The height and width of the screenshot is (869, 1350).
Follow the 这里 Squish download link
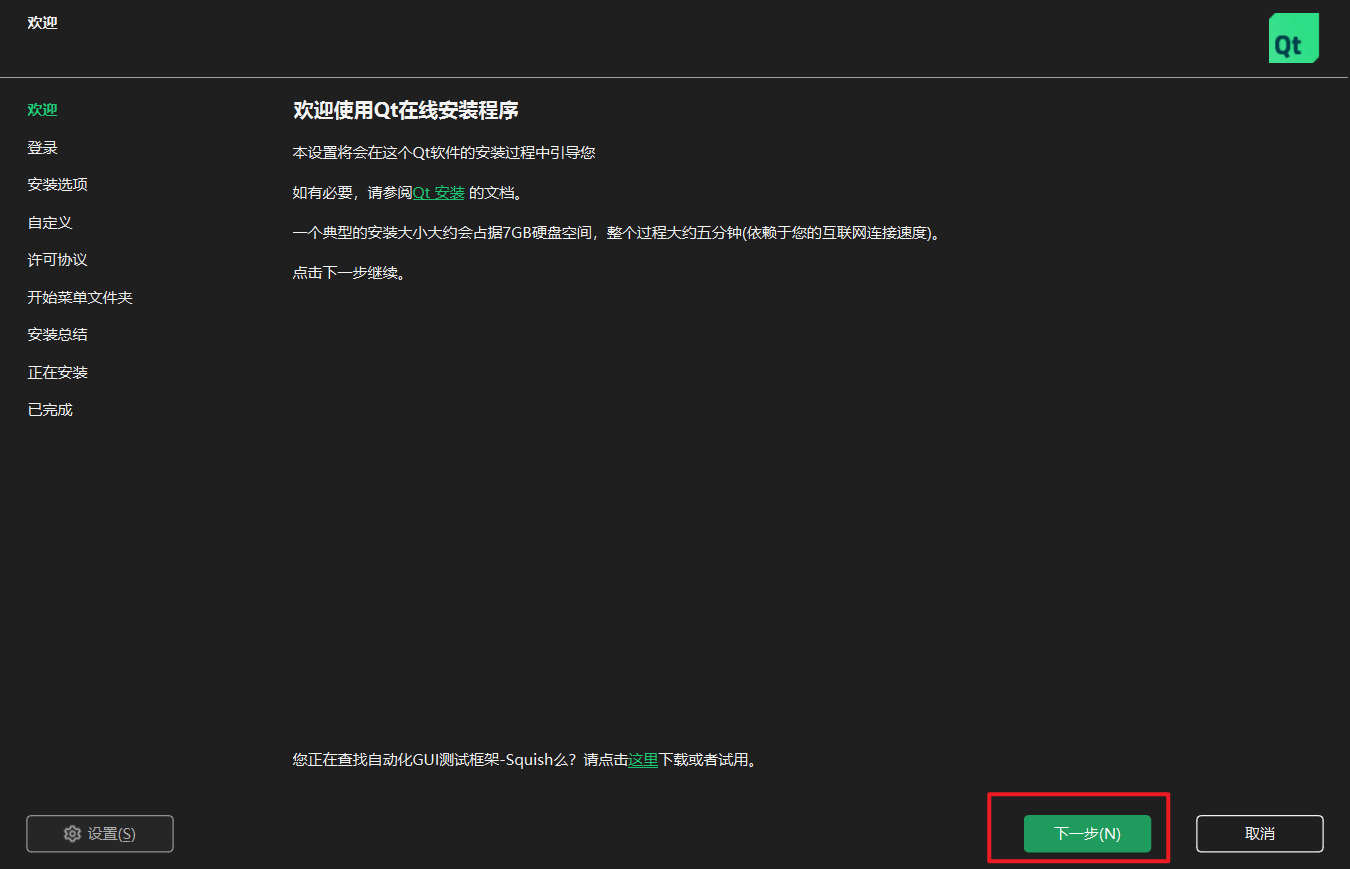643,760
